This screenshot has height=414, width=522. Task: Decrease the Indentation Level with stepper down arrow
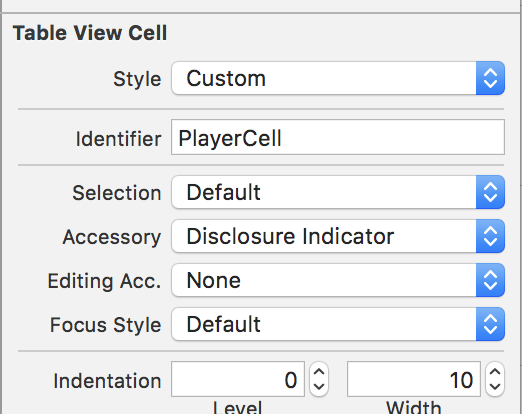point(319,387)
